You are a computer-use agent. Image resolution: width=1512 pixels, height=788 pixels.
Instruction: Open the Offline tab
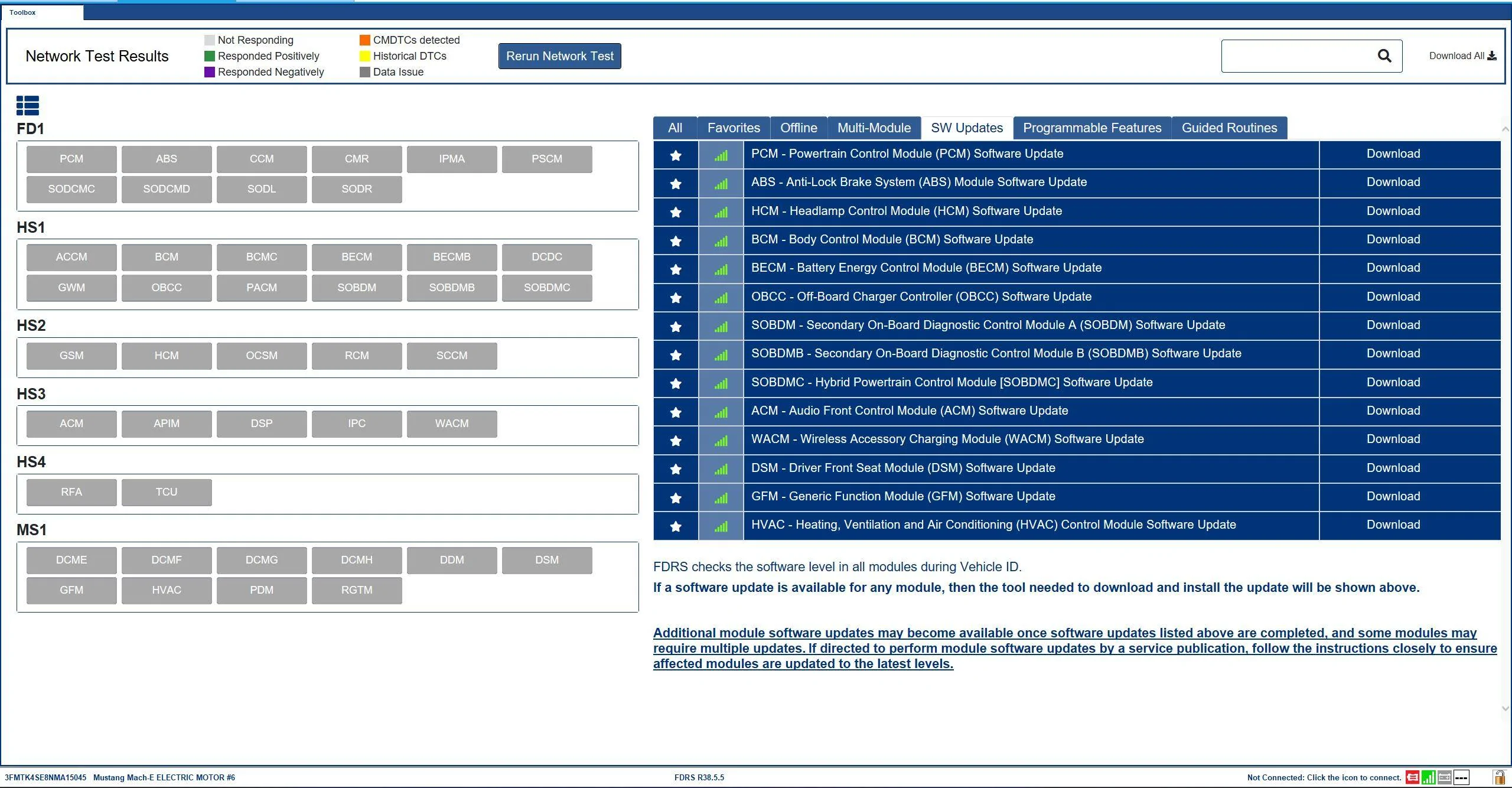point(799,128)
